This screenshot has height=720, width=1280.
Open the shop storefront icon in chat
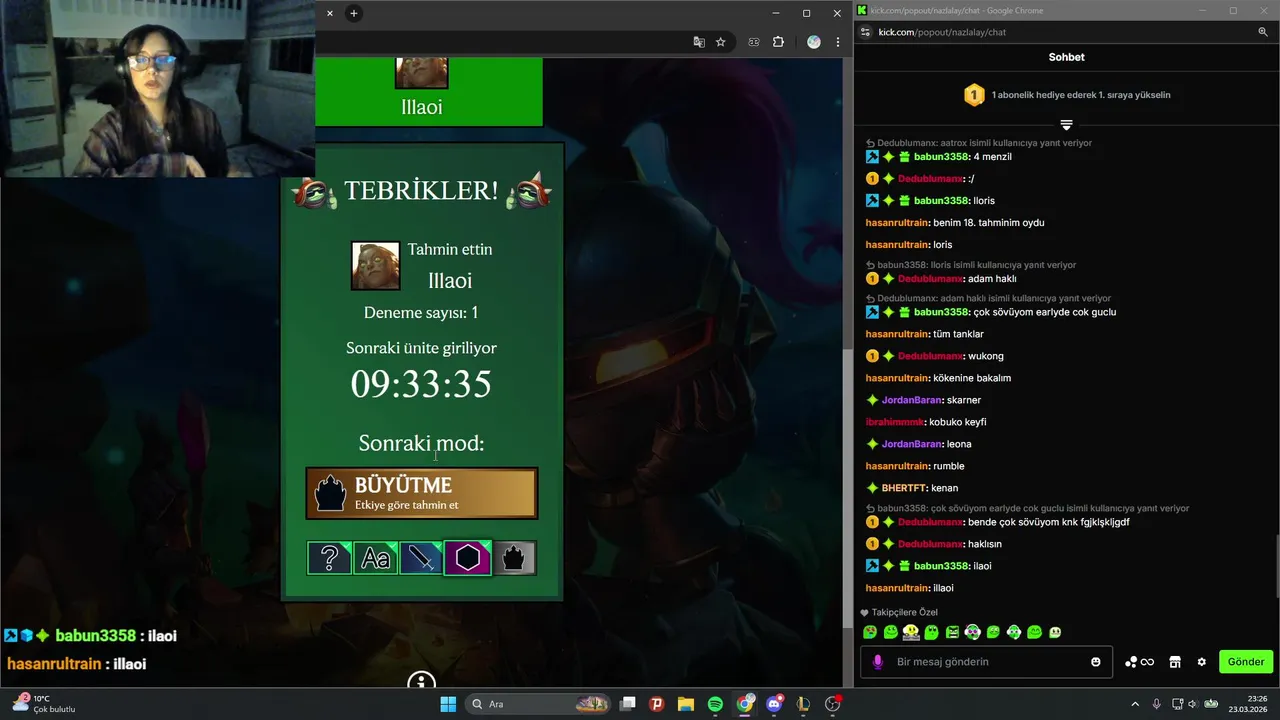click(x=1175, y=662)
